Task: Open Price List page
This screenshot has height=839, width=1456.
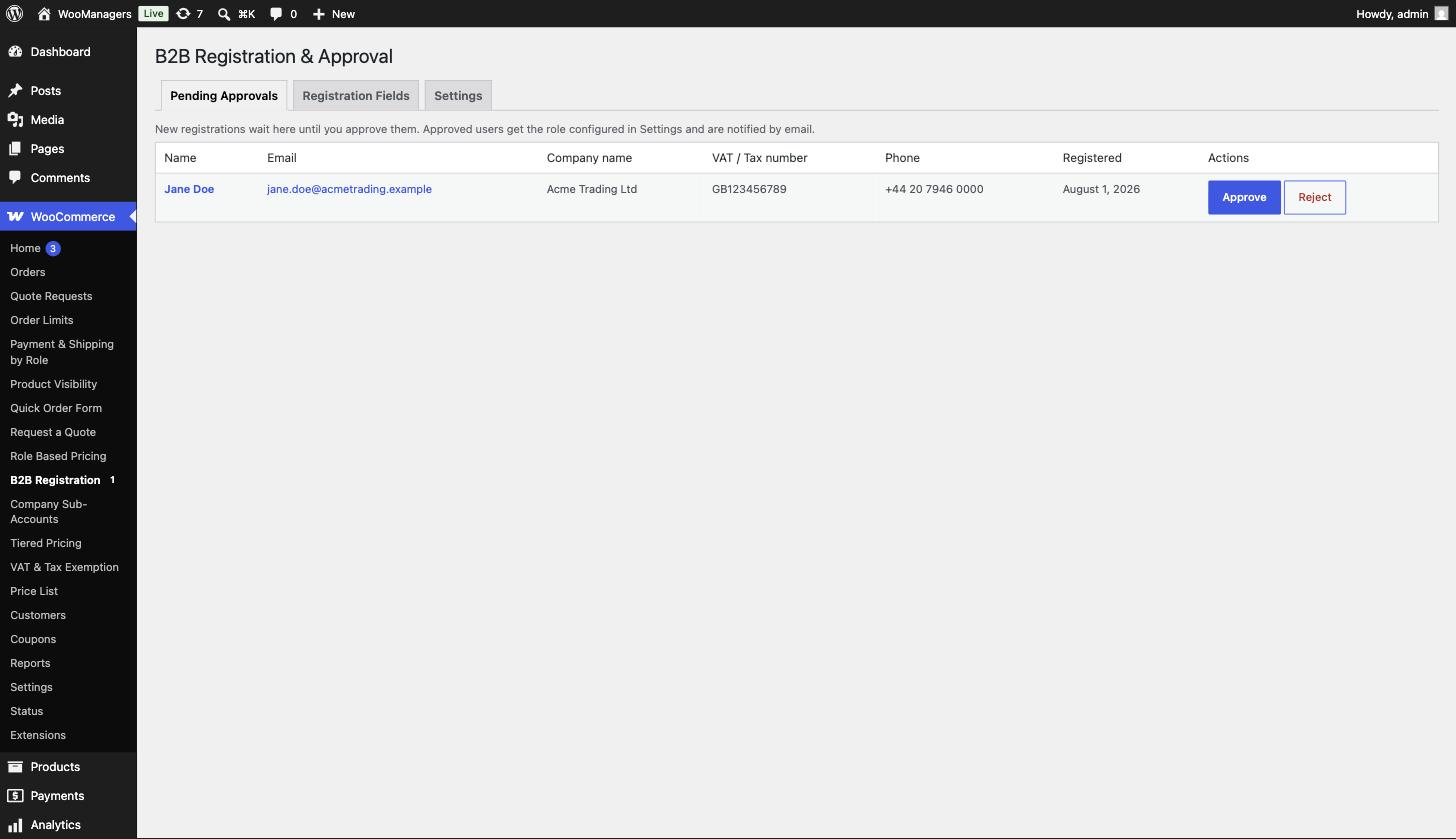Action: point(34,591)
